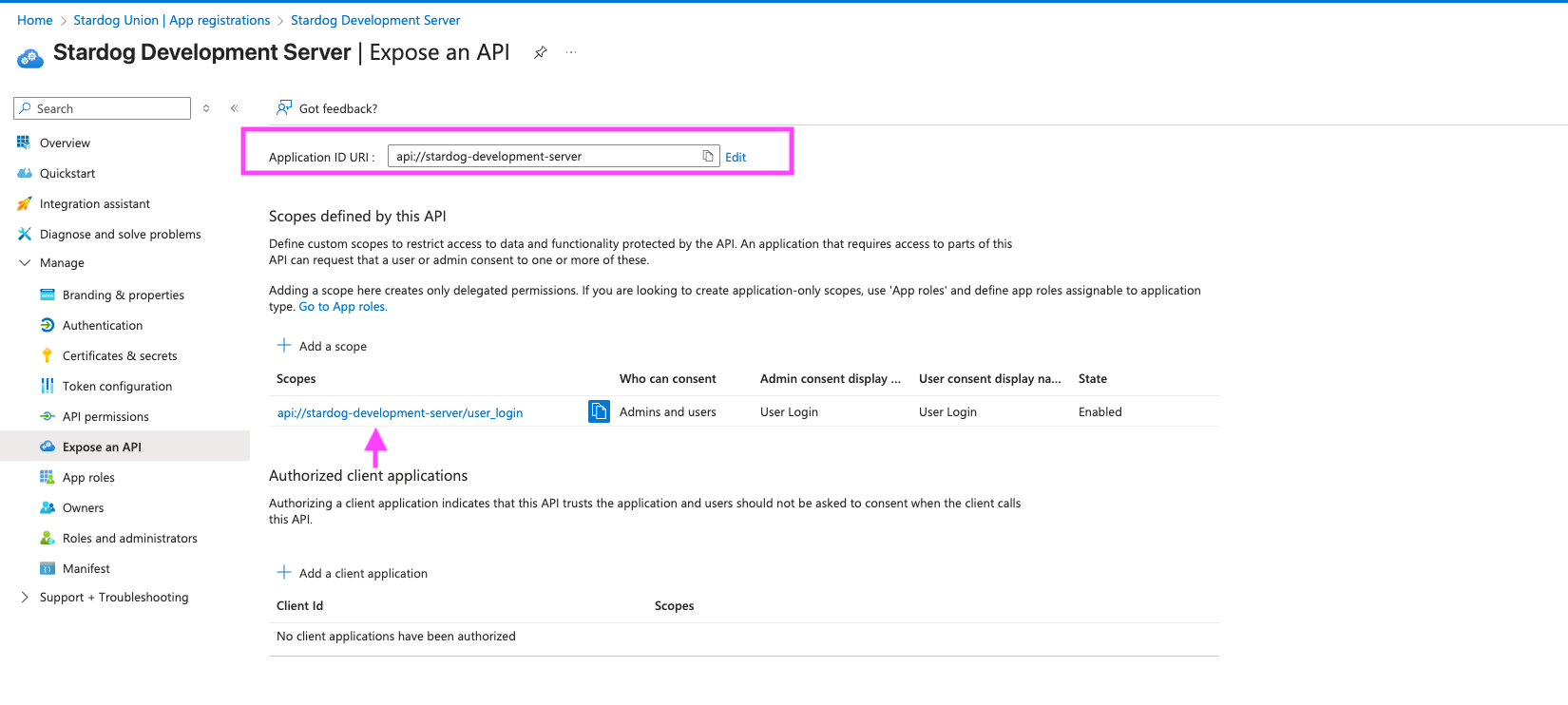Viewport: 1568px width, 705px height.
Task: Click the Overview grid icon
Action: click(x=24, y=143)
